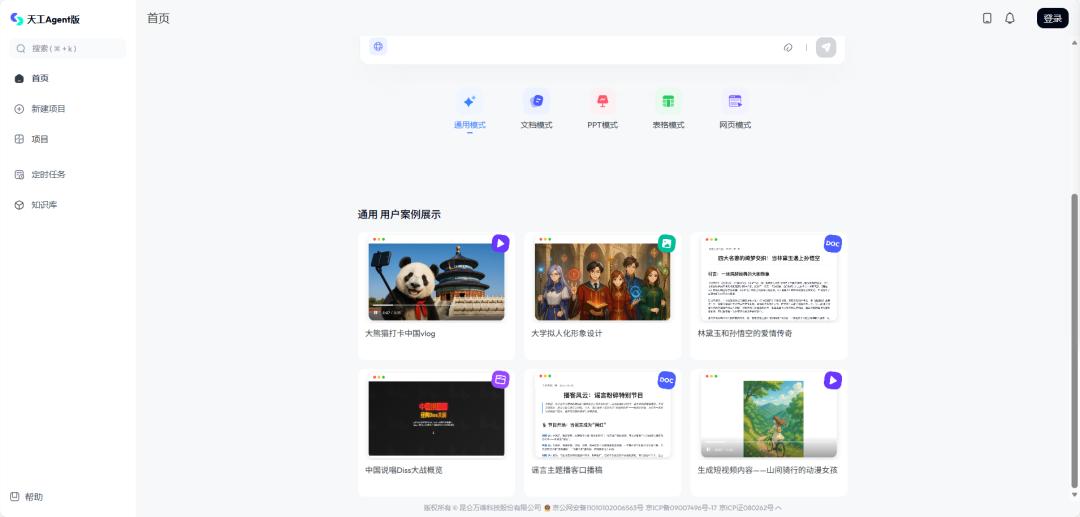
Task: Select 网页模式 web page mode
Action: coord(734,110)
